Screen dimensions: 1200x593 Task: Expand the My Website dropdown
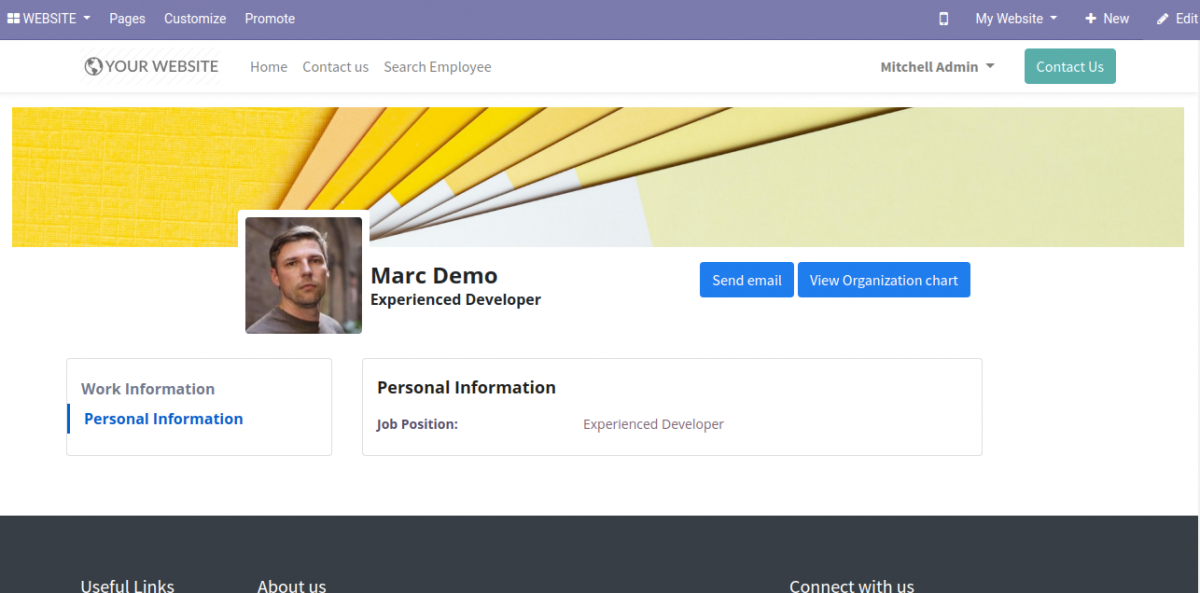1013,18
